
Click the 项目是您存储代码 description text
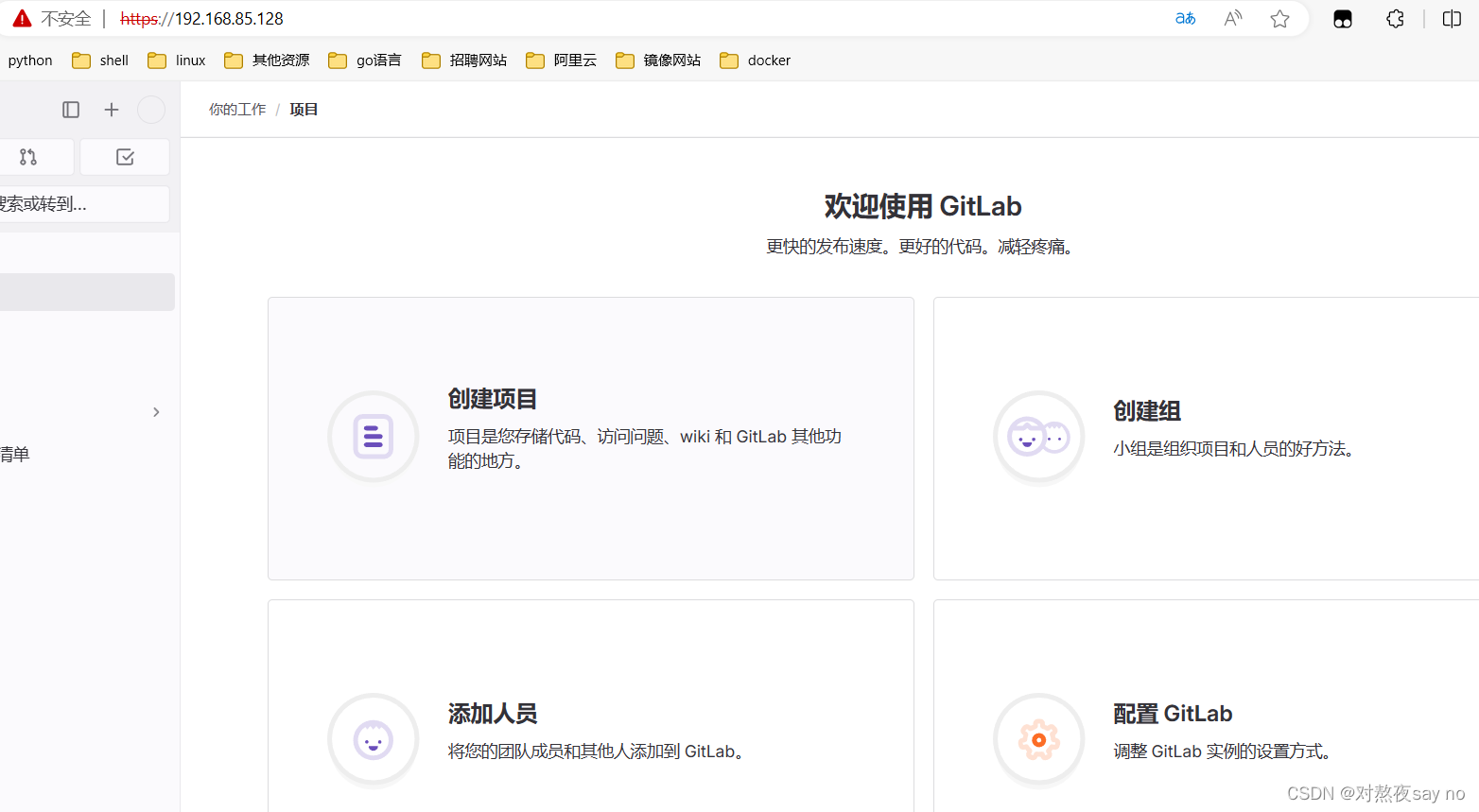coord(645,449)
